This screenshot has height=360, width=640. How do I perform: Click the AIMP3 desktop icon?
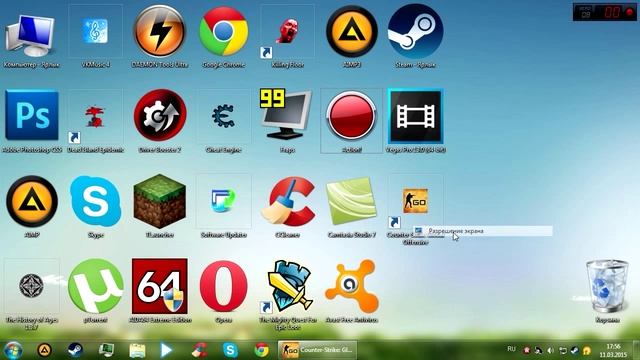pyautogui.click(x=351, y=36)
